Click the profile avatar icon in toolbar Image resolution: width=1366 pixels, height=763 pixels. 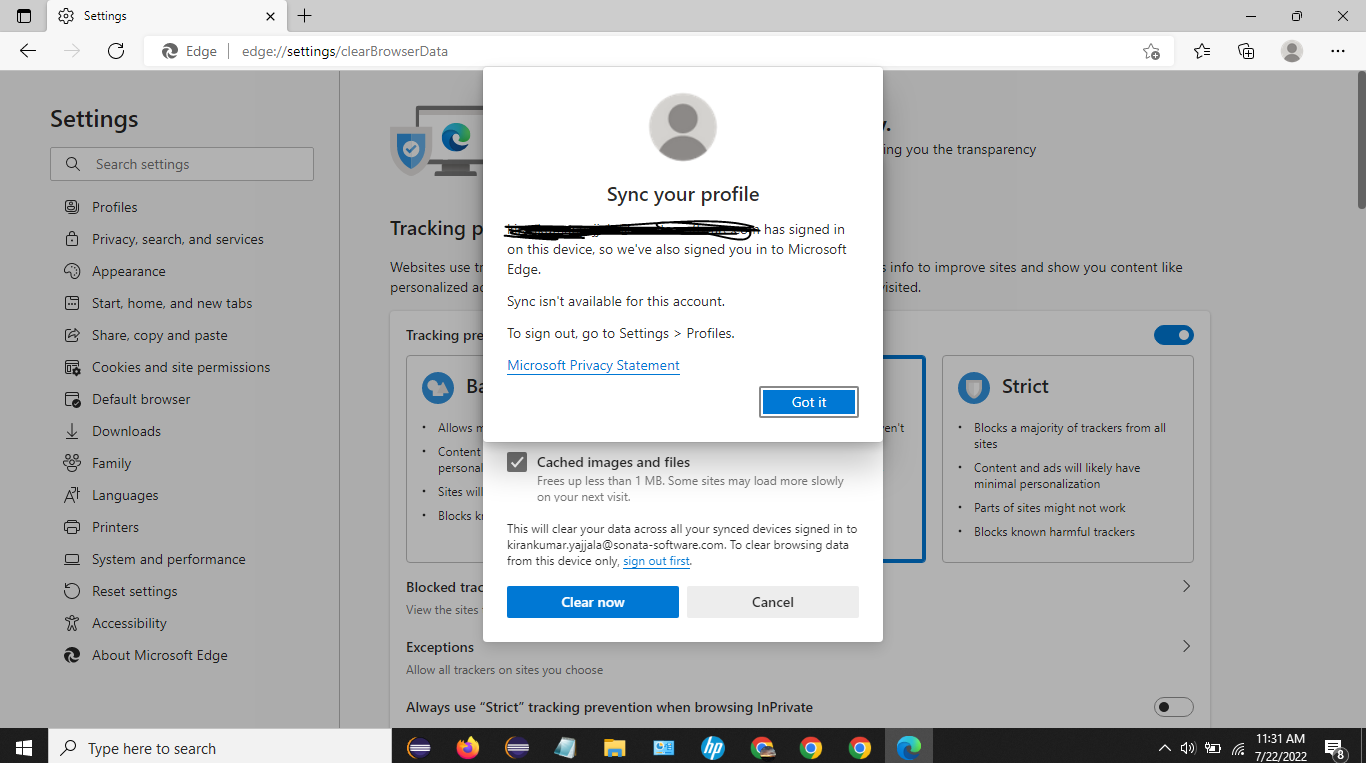click(x=1292, y=51)
